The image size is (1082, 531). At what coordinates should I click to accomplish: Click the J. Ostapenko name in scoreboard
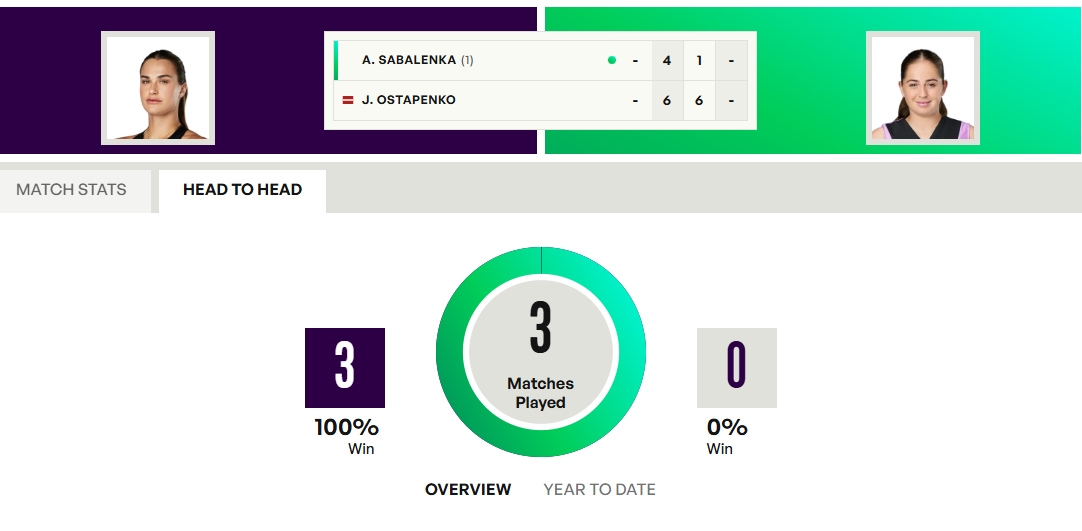[409, 100]
